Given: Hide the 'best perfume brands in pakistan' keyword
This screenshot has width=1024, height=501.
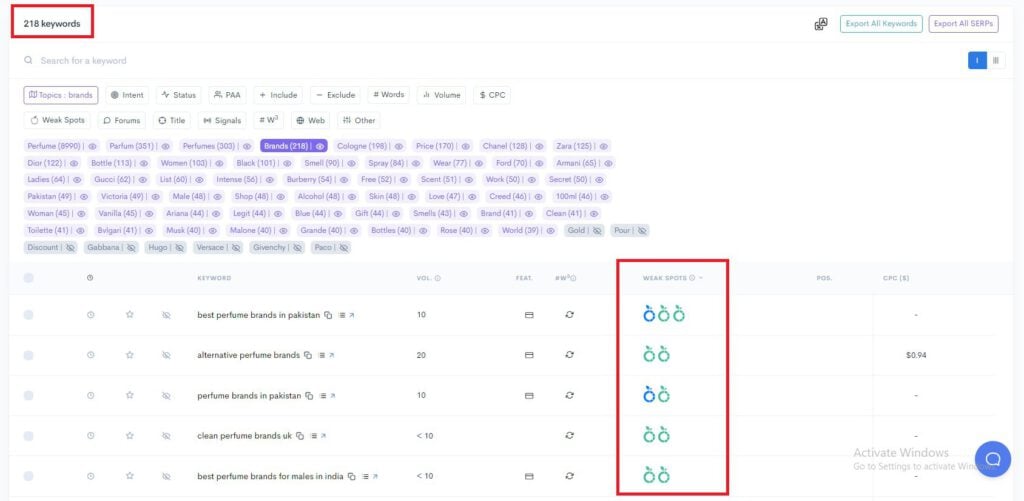Looking at the screenshot, I should [166, 315].
